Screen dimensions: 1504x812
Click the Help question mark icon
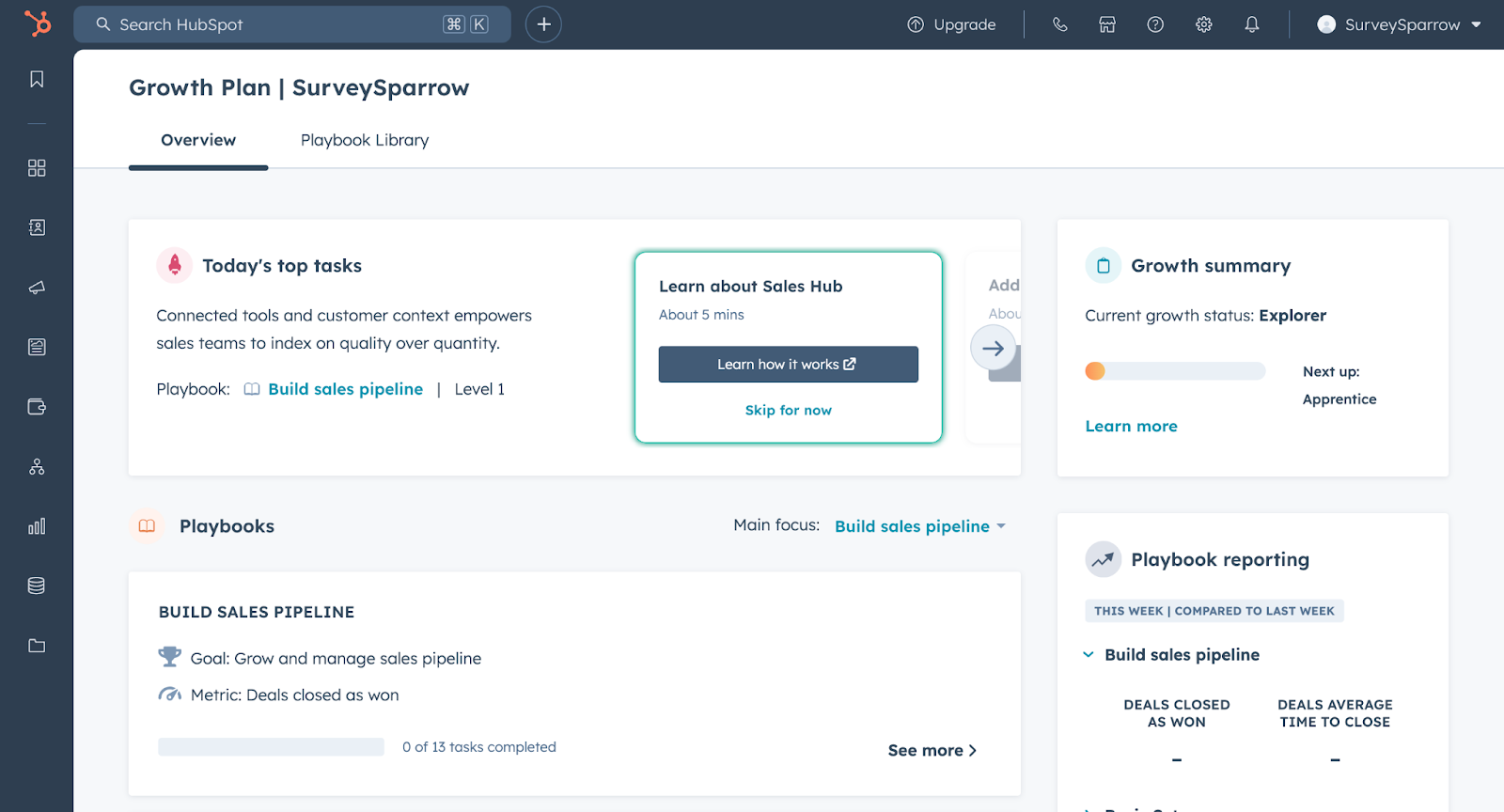click(x=1155, y=24)
